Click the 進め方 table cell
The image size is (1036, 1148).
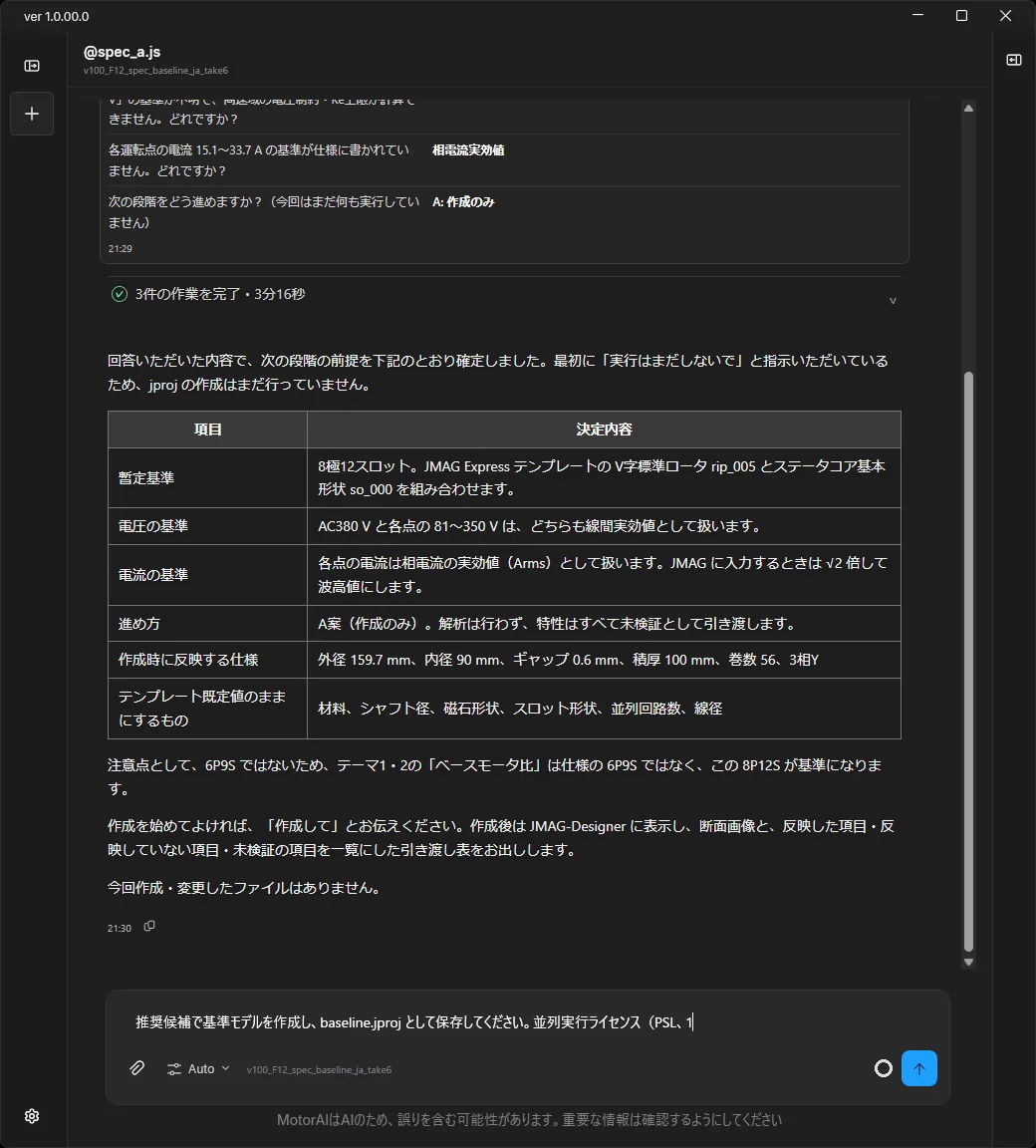tap(208, 623)
